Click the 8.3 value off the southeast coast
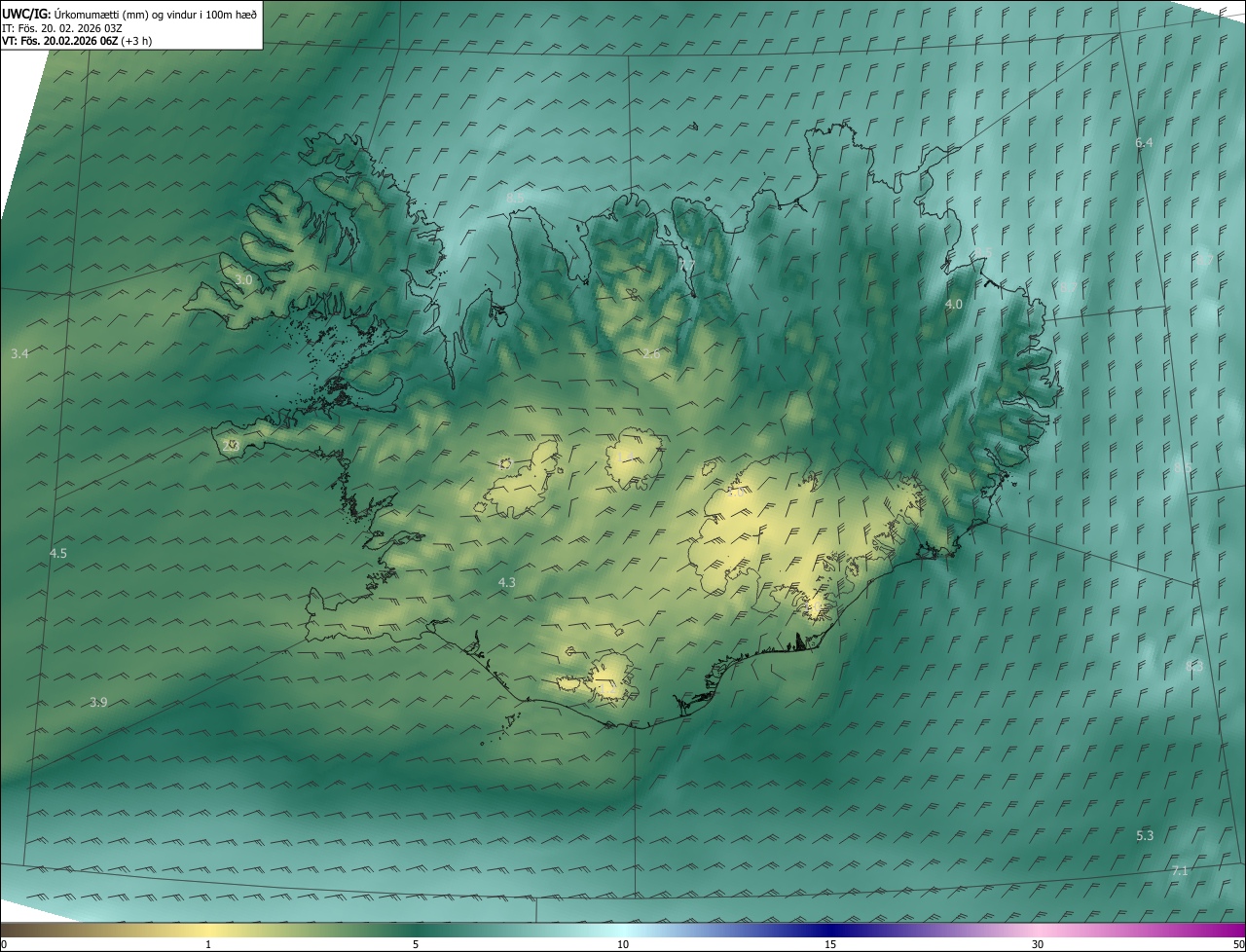Screen dimensions: 1246x952 point(1194,666)
